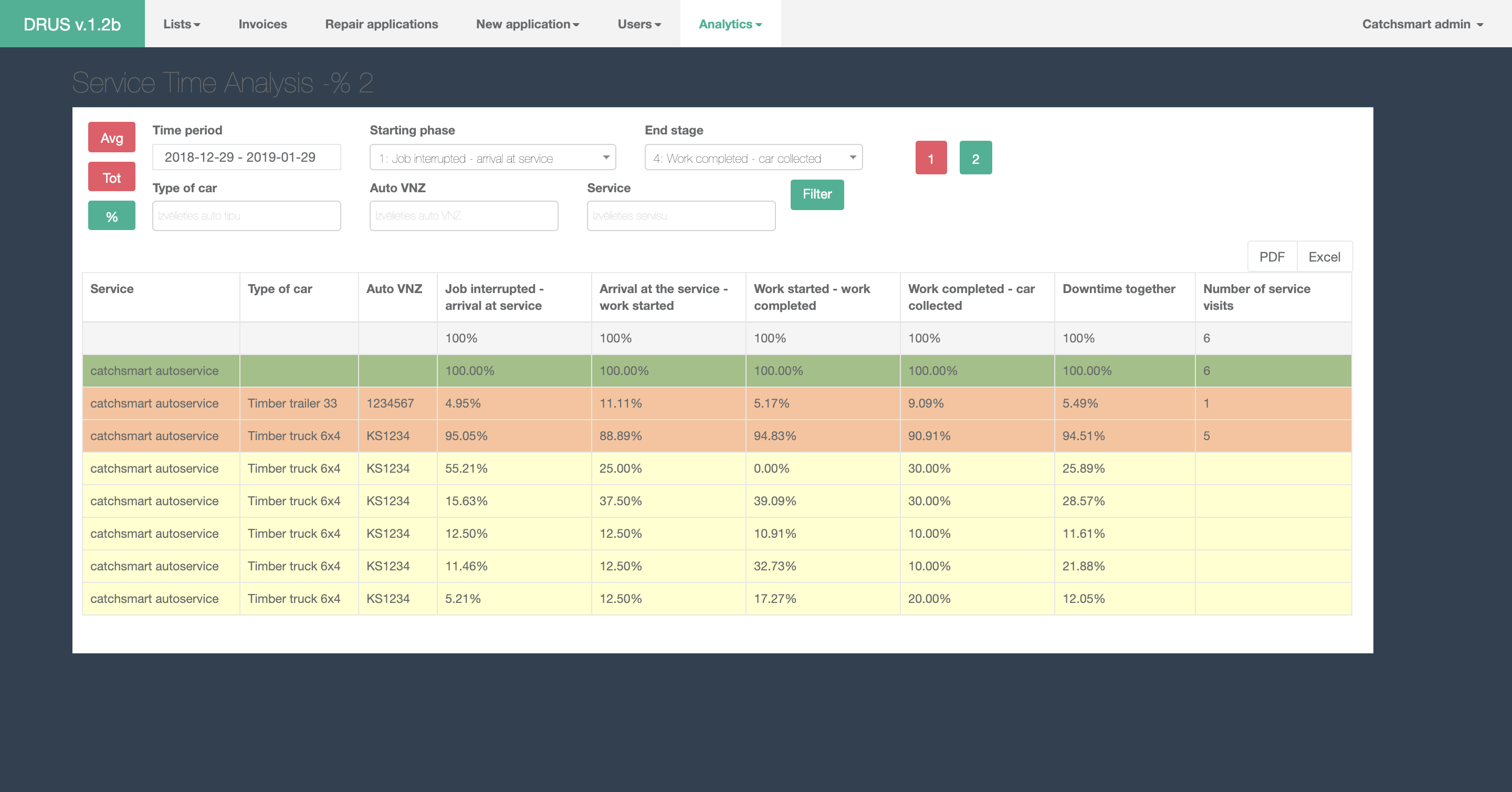Click the 55.21% cell
This screenshot has height=792, width=1512.
[x=513, y=468]
